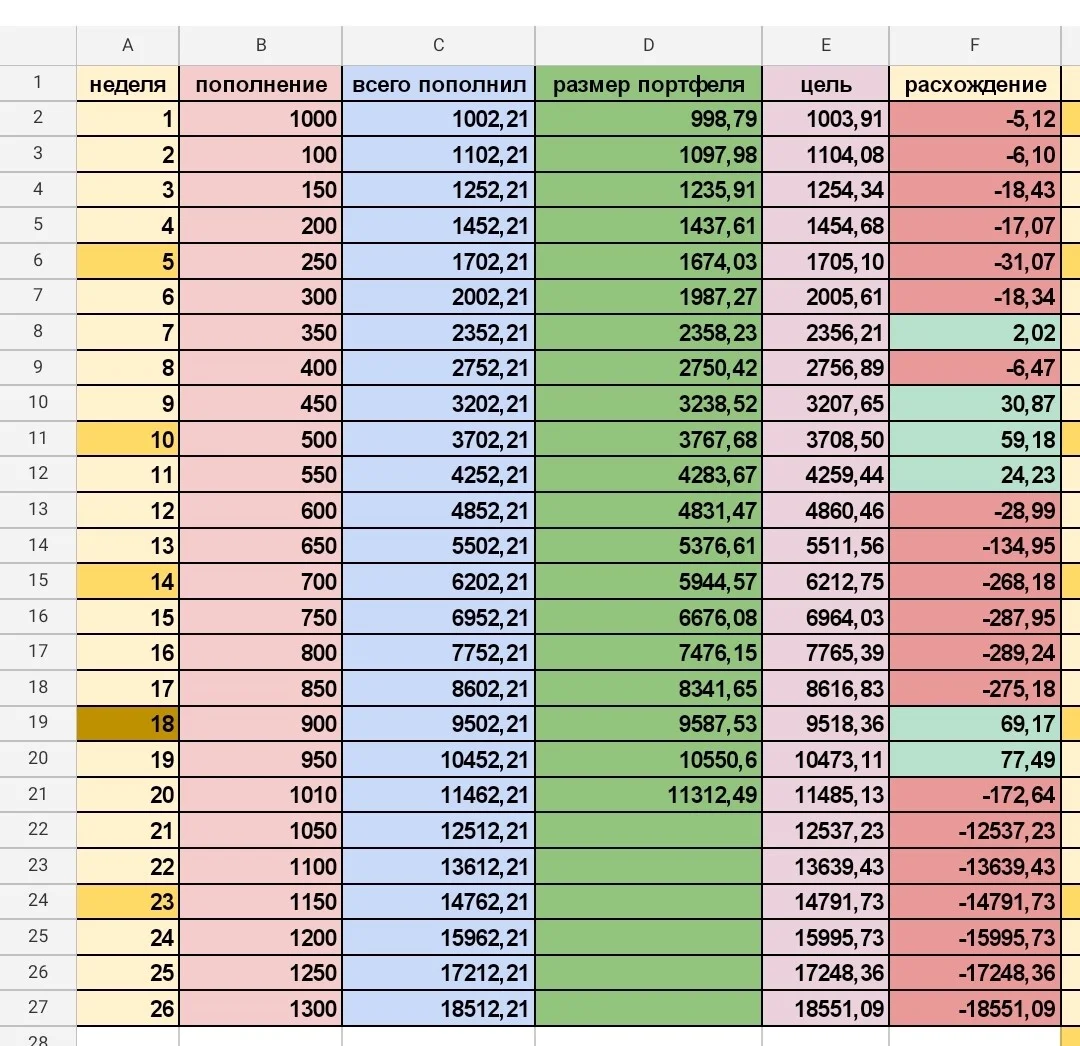This screenshot has width=1080, height=1046.
Task: Click the empty portfolio cell in row 22
Action: 648,830
